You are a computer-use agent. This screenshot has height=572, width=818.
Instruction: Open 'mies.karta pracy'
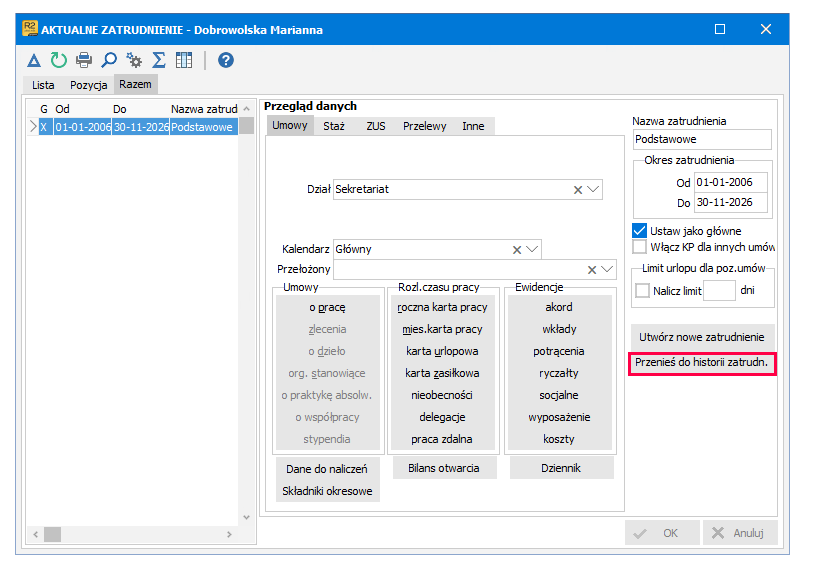coord(442,329)
